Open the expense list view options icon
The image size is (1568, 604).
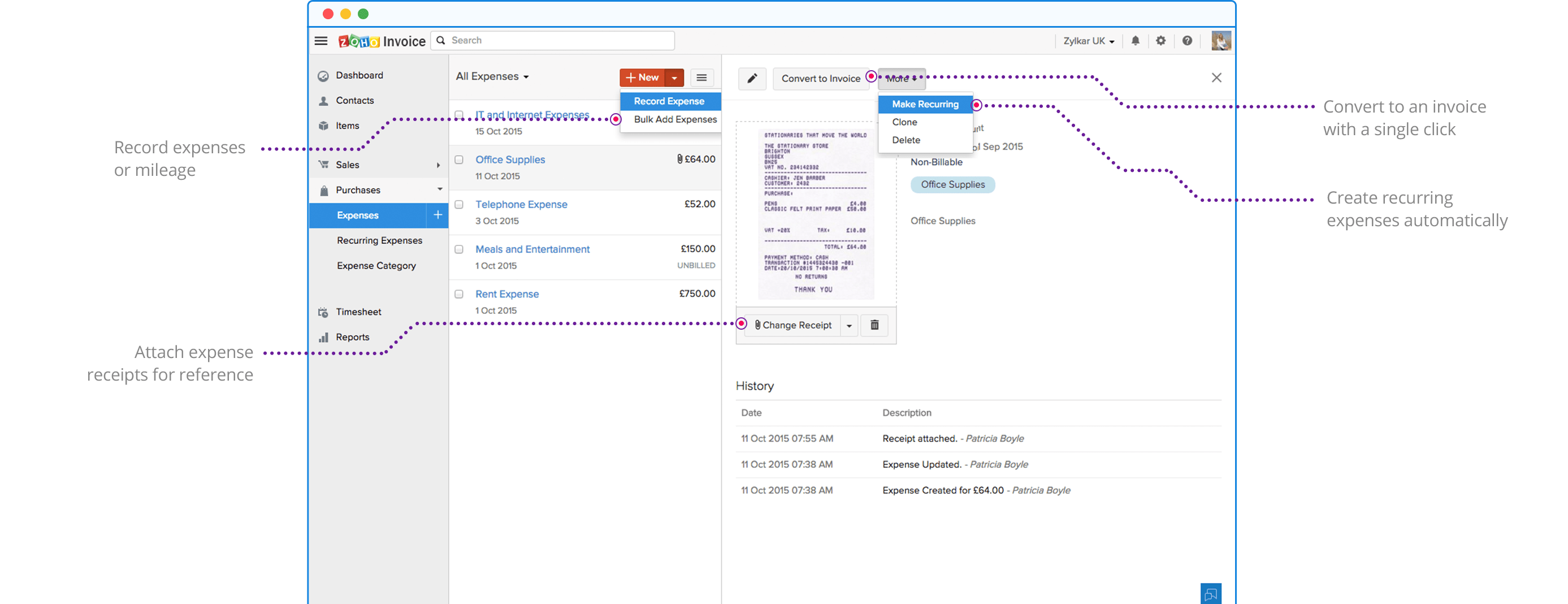tap(701, 78)
